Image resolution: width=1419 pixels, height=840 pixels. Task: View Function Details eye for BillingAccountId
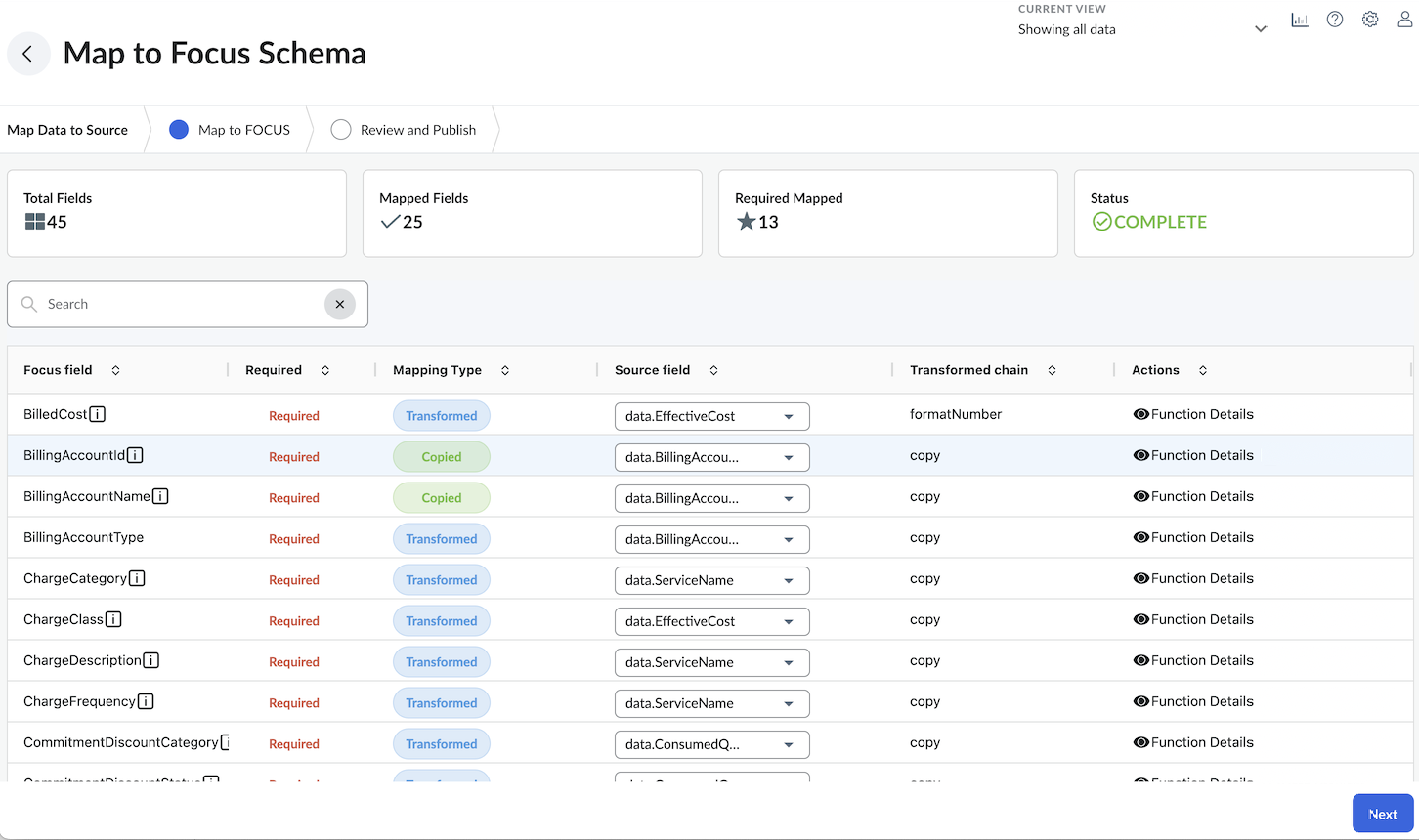coord(1140,455)
